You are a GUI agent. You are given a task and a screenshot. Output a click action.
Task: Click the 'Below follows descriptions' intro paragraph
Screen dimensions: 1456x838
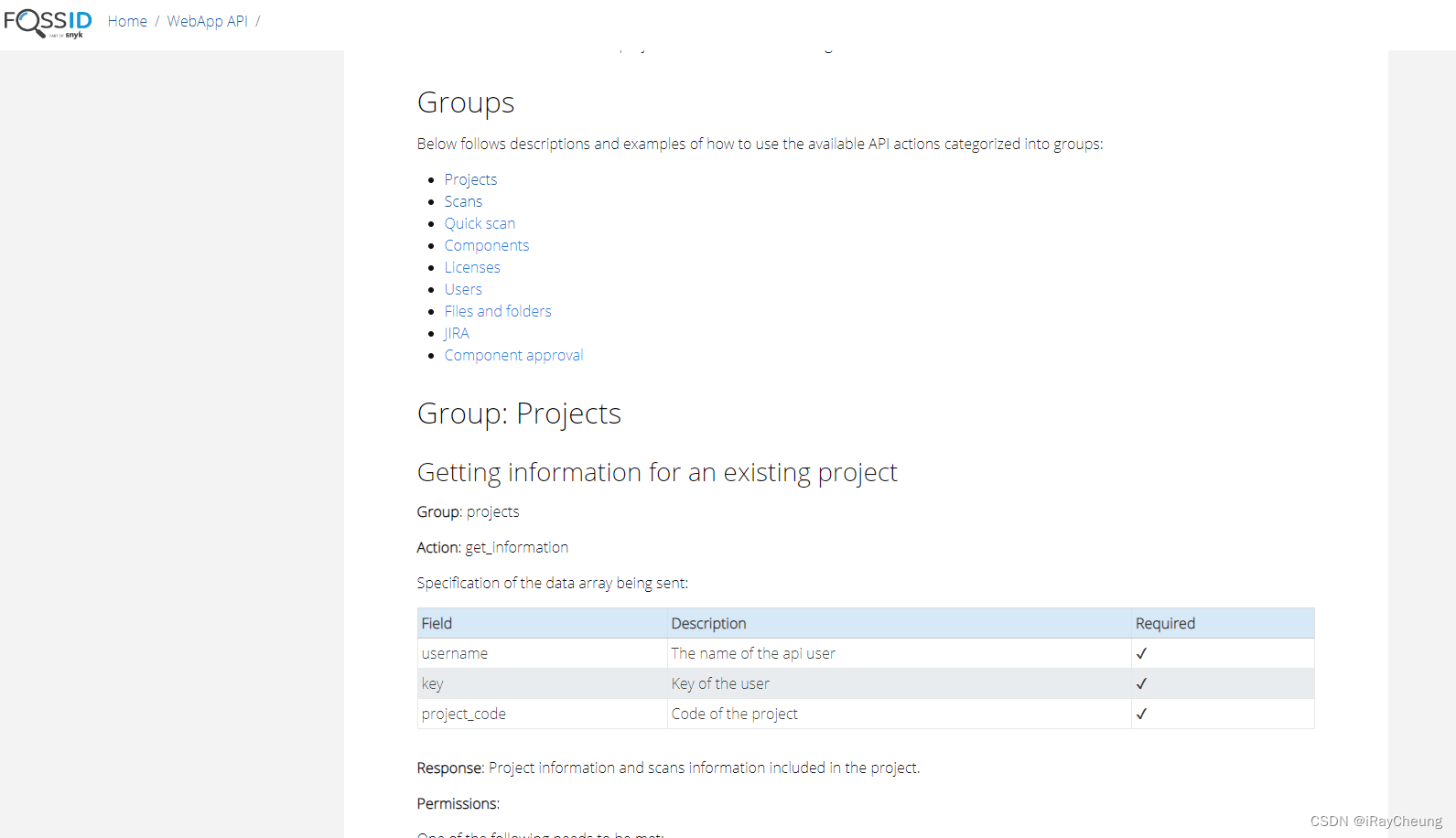pos(760,144)
